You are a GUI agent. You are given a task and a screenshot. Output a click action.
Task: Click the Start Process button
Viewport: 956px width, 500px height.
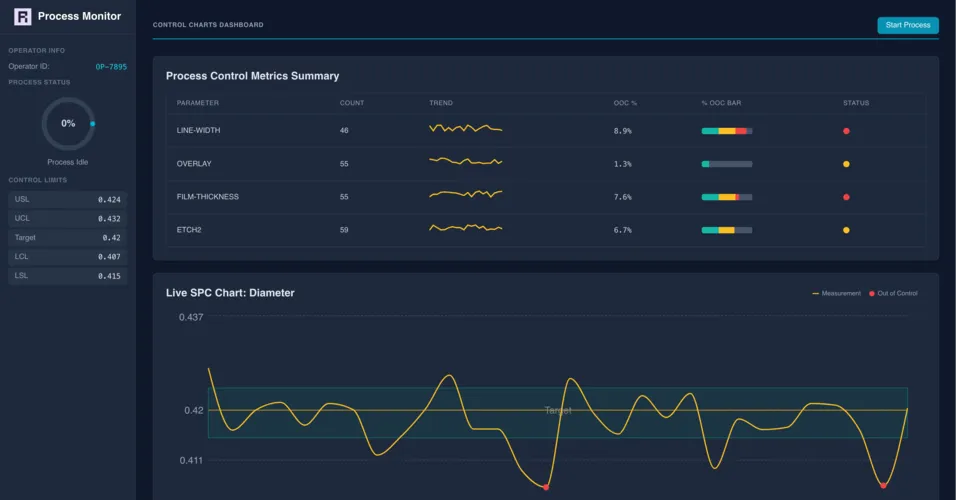click(908, 25)
